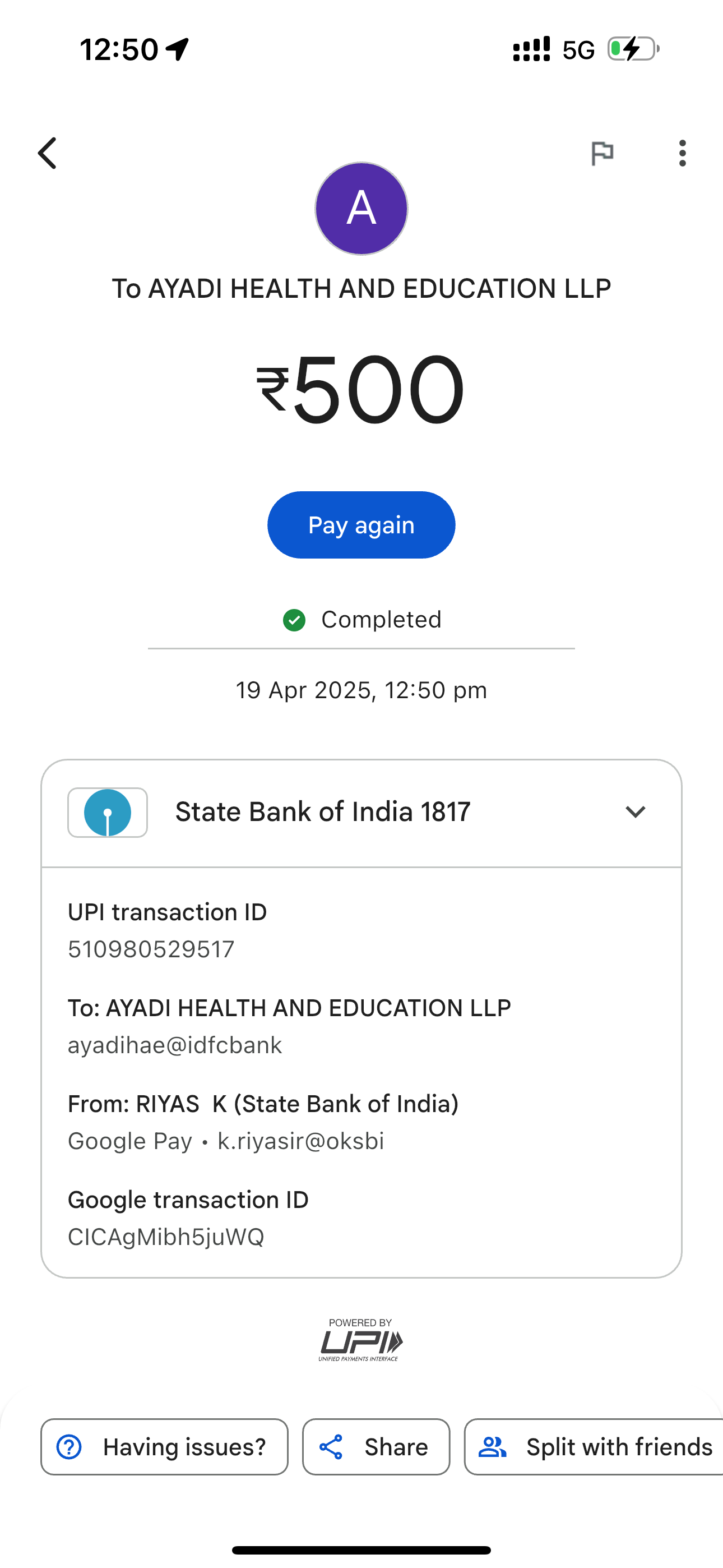Tap the ₹500 amount
The height and width of the screenshot is (1568, 723).
[361, 390]
